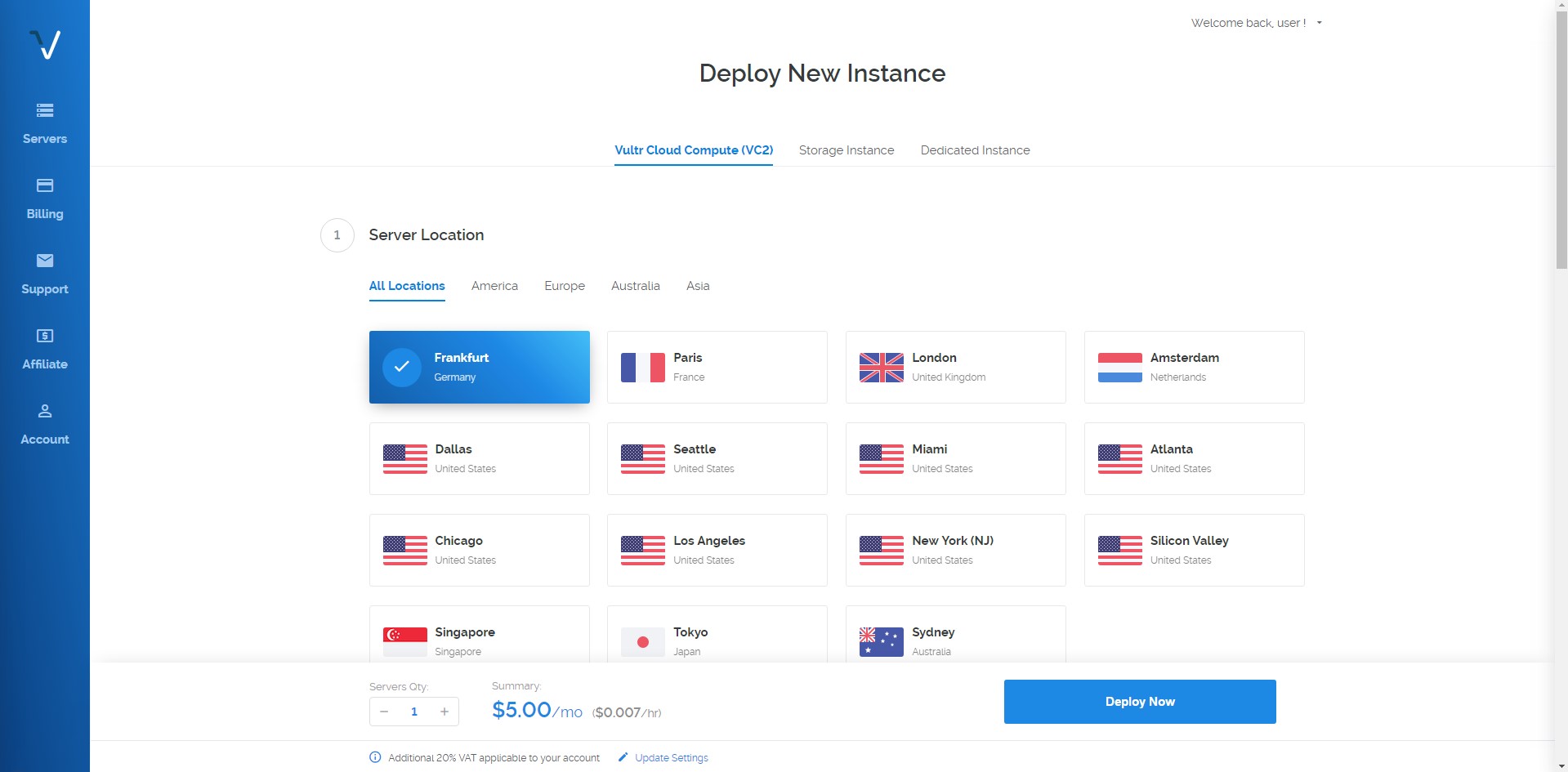This screenshot has width=1568, height=772.
Task: Click the "Deploy New Instance" page title
Action: pos(822,74)
